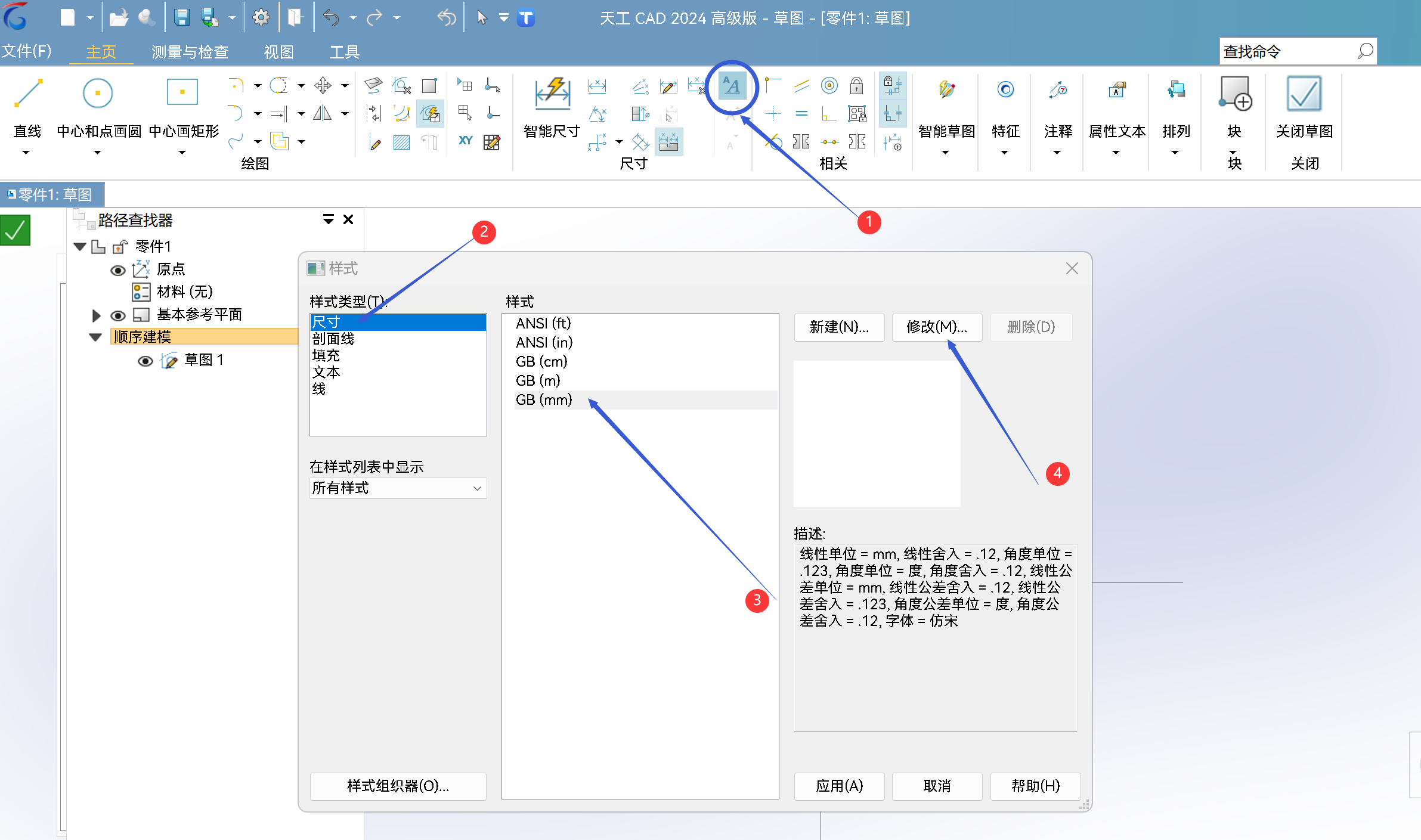Click the 注释 annotation icon
The image size is (1421, 840).
(1058, 90)
